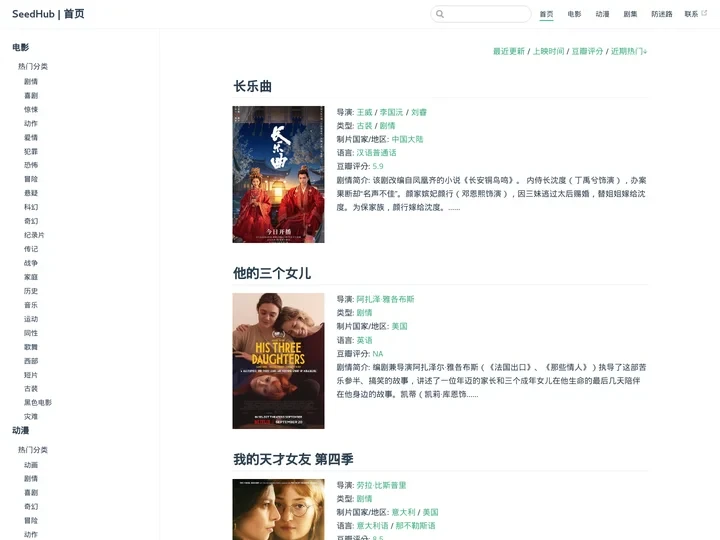Select 黑色电影 in the sidebar
Viewport: 720px width, 540px height.
(38, 402)
